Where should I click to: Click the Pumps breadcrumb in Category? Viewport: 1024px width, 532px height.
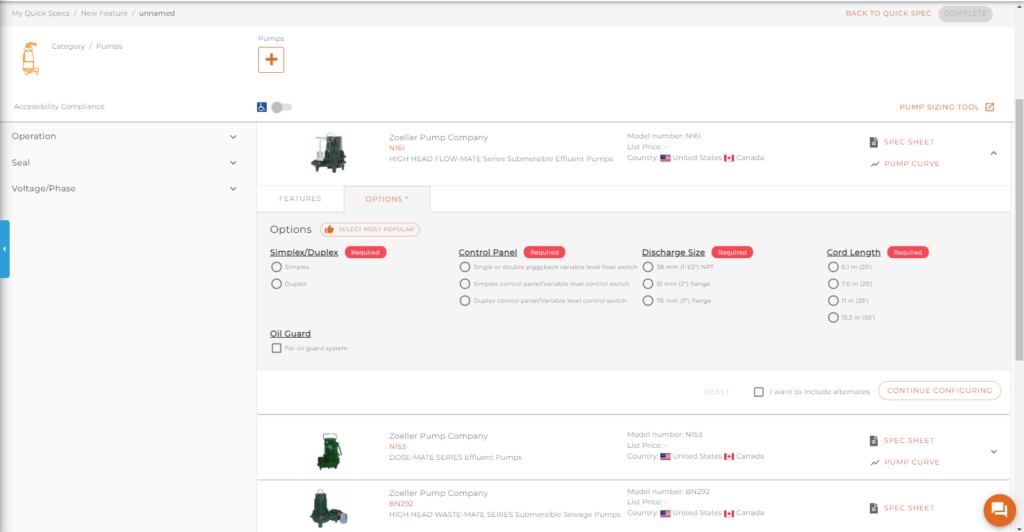pos(109,46)
